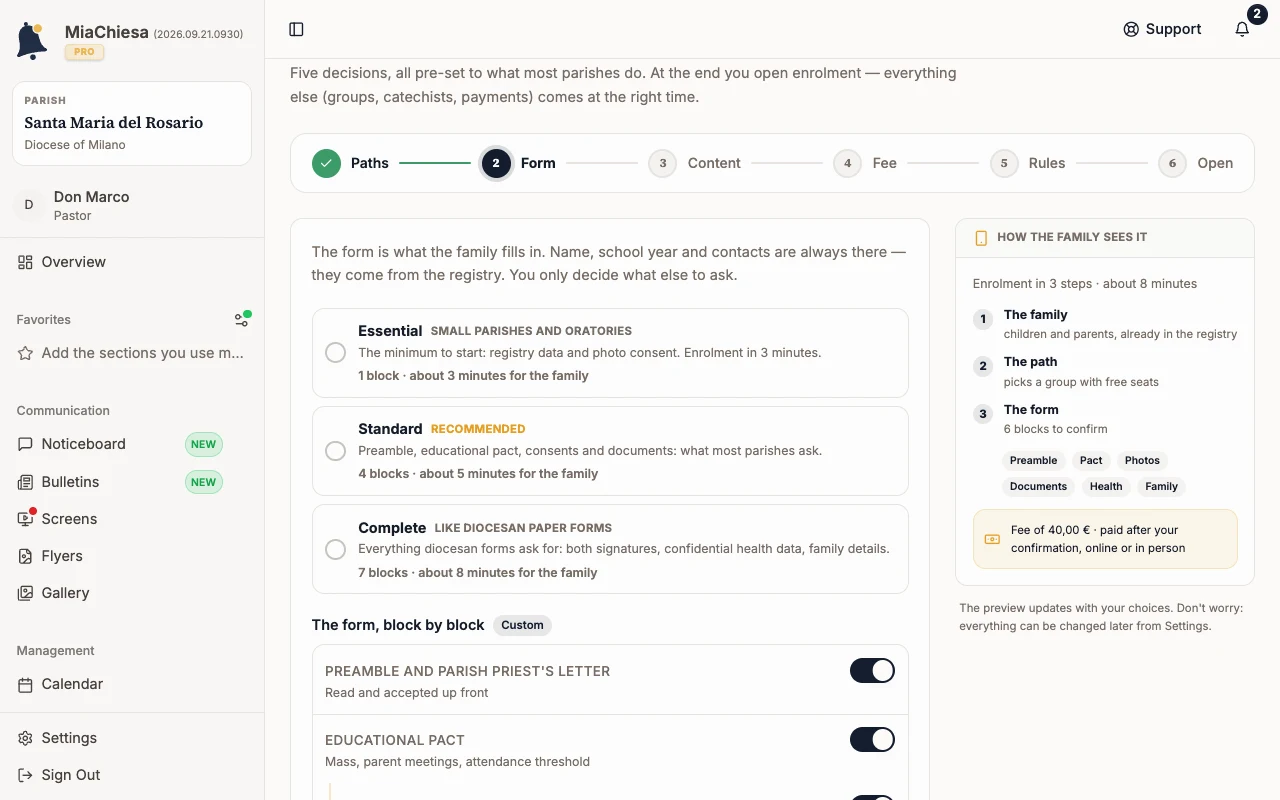Click the Calendar icon in Management
This screenshot has height=800, width=1280.
(25, 684)
